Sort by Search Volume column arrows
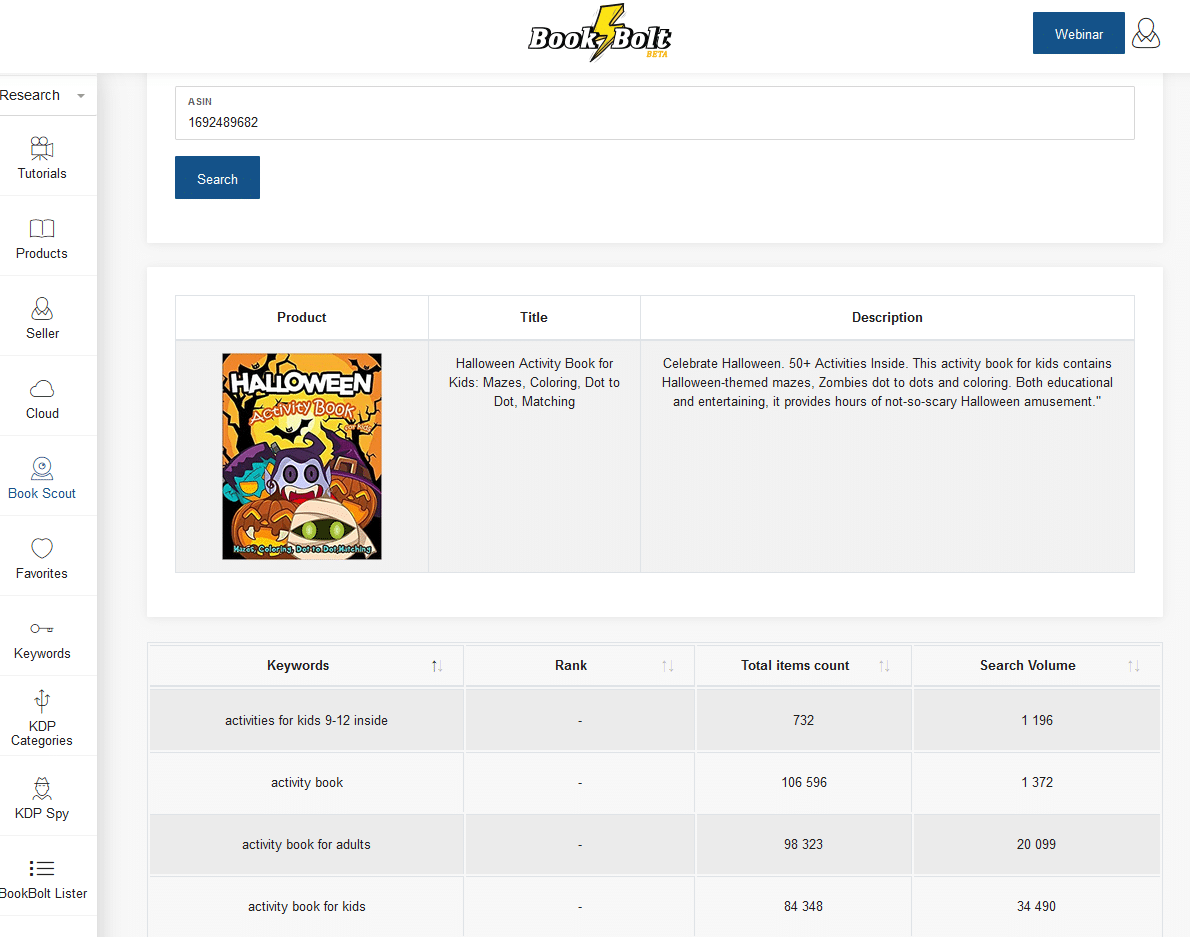Screen dimensions: 1190x937 1134,666
